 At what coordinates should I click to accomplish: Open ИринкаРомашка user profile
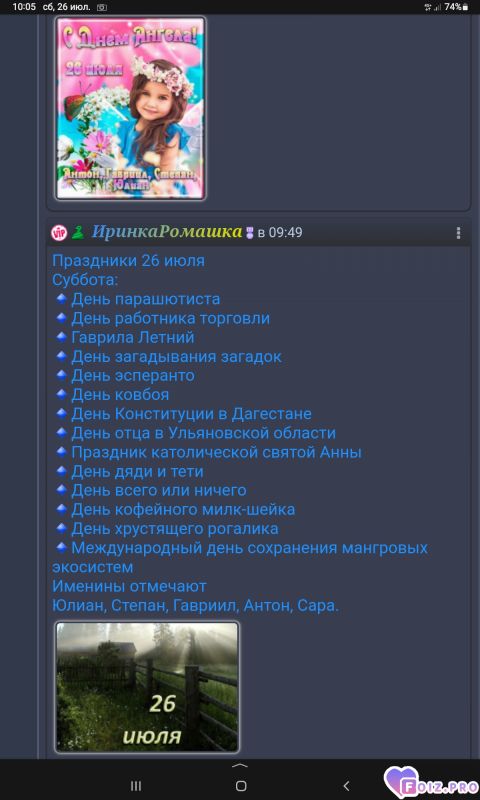coord(166,232)
